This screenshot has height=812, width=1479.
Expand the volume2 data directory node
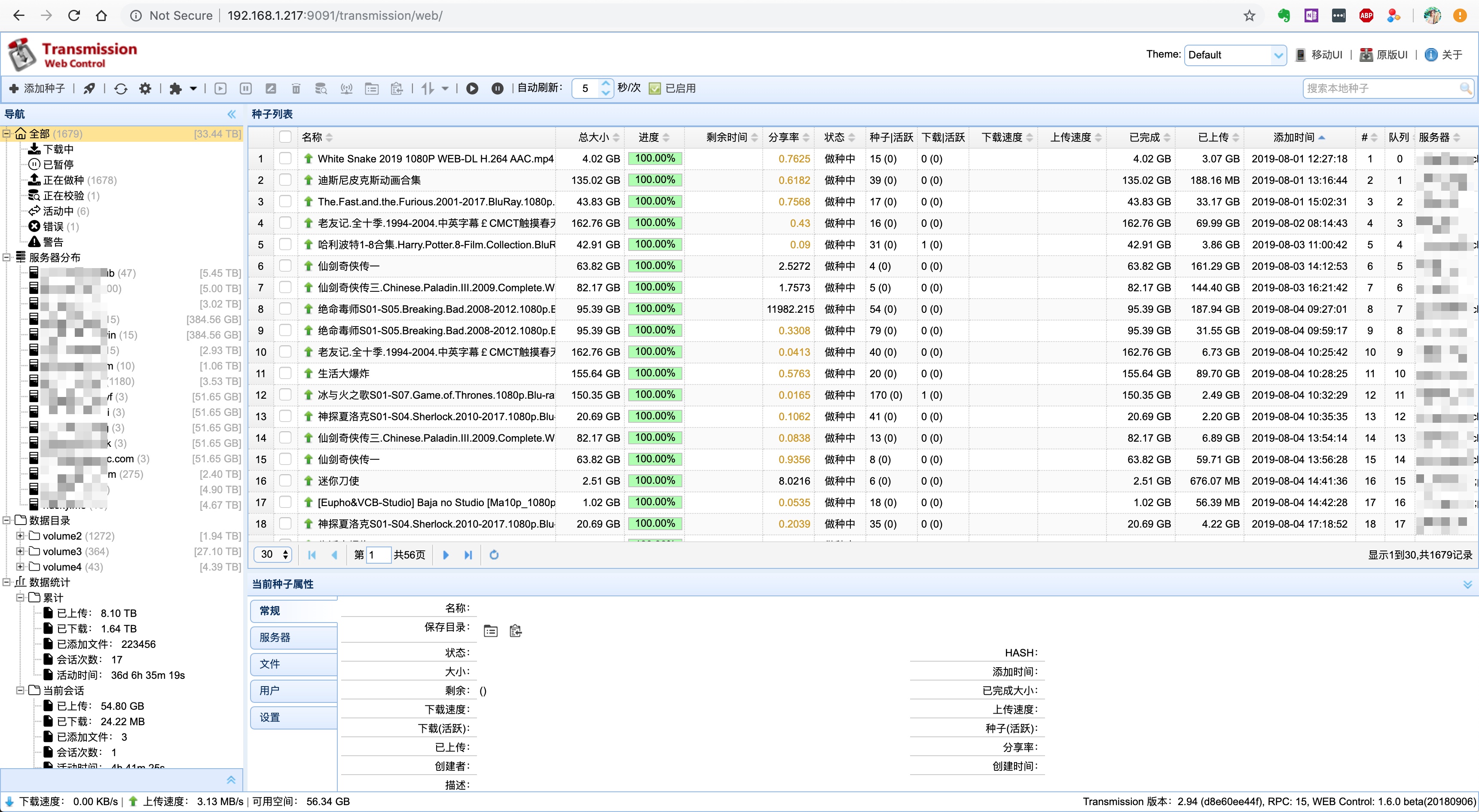[x=21, y=535]
